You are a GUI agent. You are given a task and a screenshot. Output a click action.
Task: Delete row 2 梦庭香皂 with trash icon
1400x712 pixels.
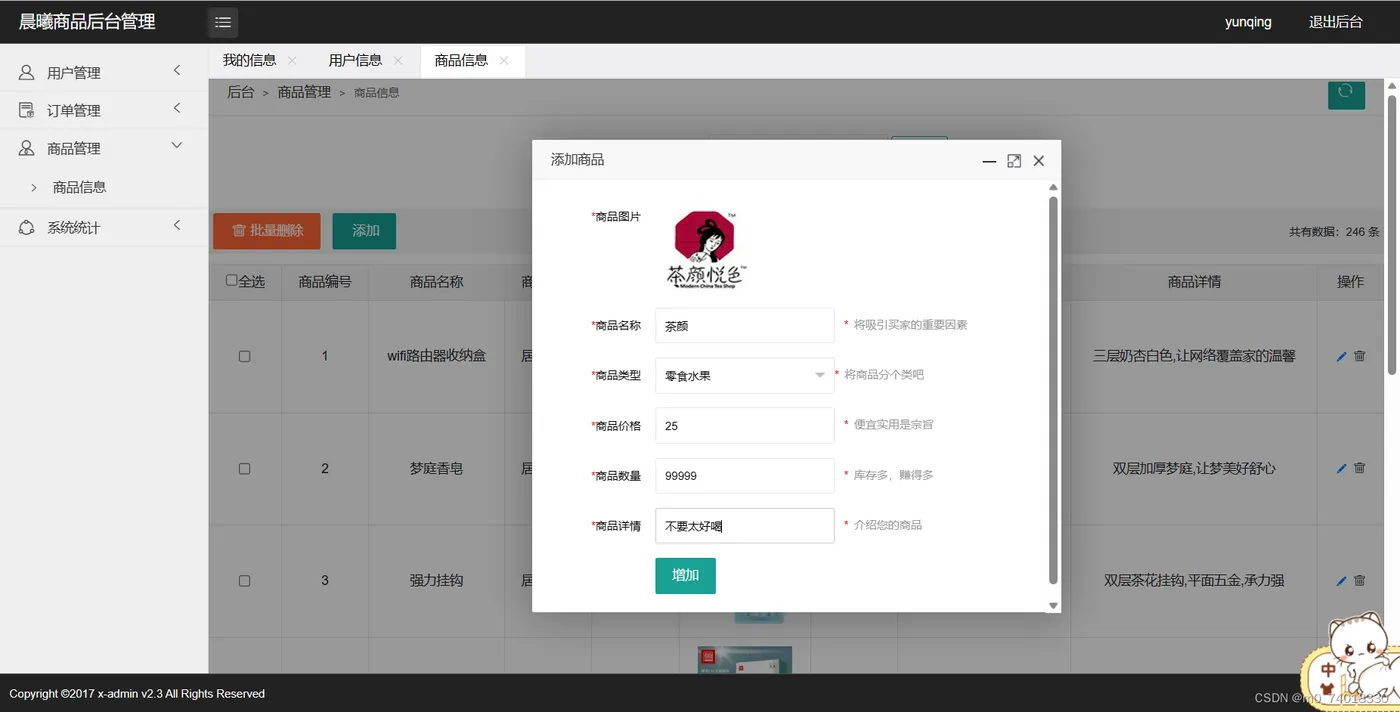click(x=1359, y=468)
